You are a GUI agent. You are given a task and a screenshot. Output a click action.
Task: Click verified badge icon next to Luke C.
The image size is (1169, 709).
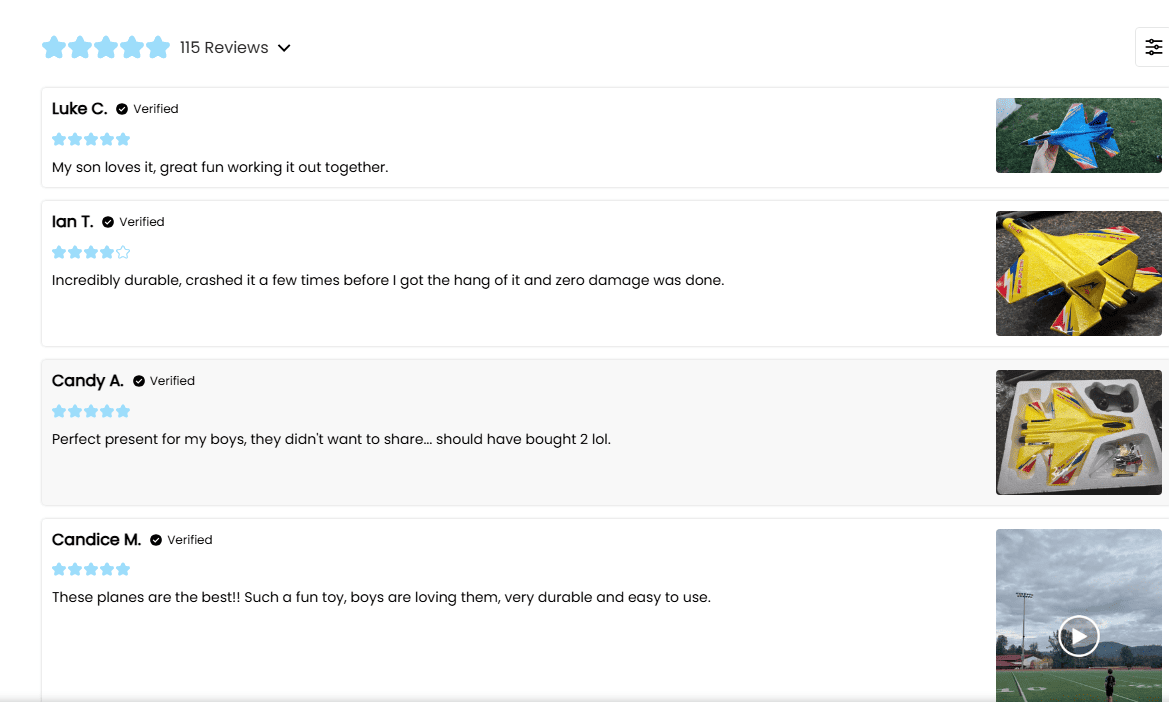tap(122, 109)
